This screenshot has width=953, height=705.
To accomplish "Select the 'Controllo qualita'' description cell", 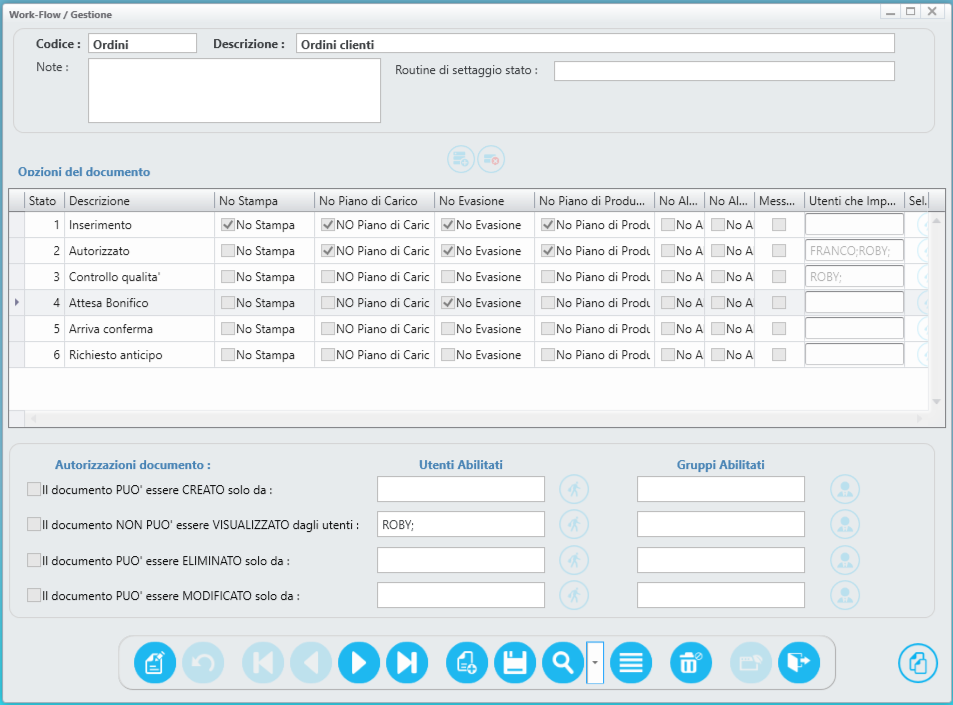I will pyautogui.click(x=139, y=277).
